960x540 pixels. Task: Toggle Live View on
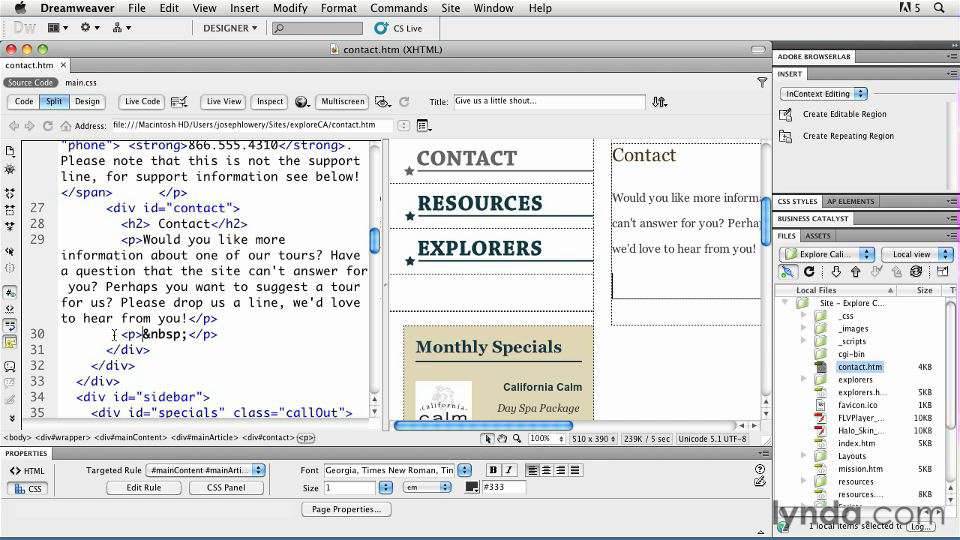(223, 102)
